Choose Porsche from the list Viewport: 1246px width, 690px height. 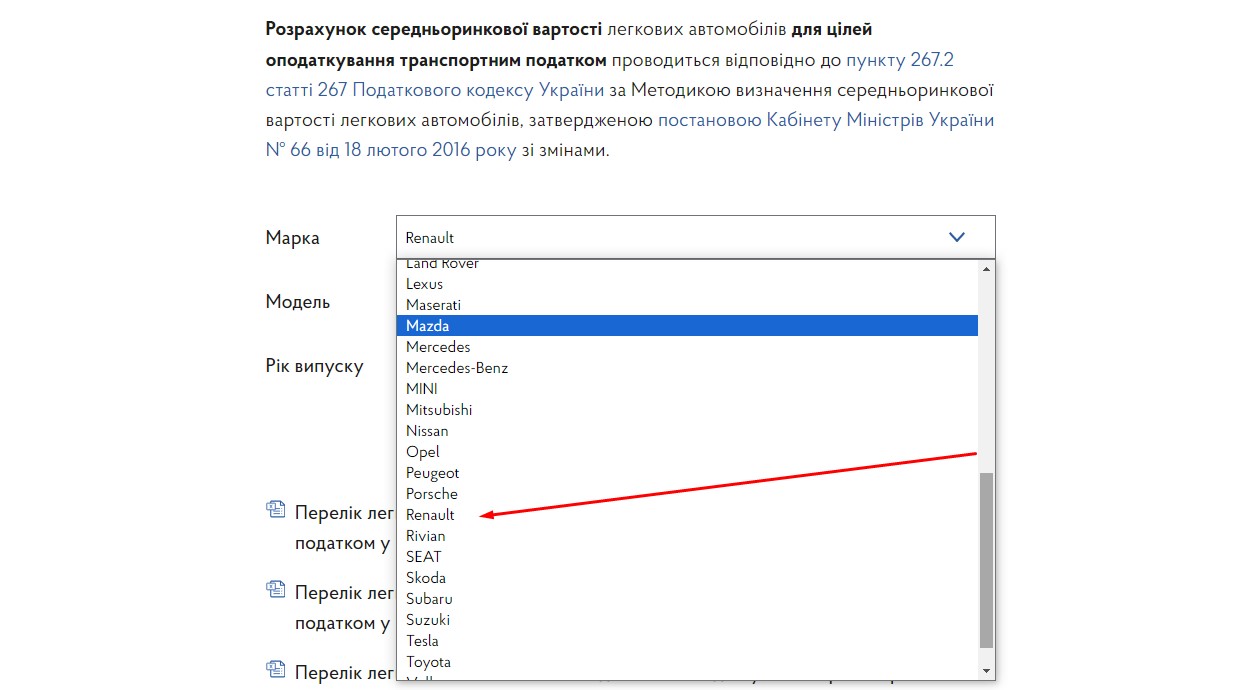[x=432, y=494]
